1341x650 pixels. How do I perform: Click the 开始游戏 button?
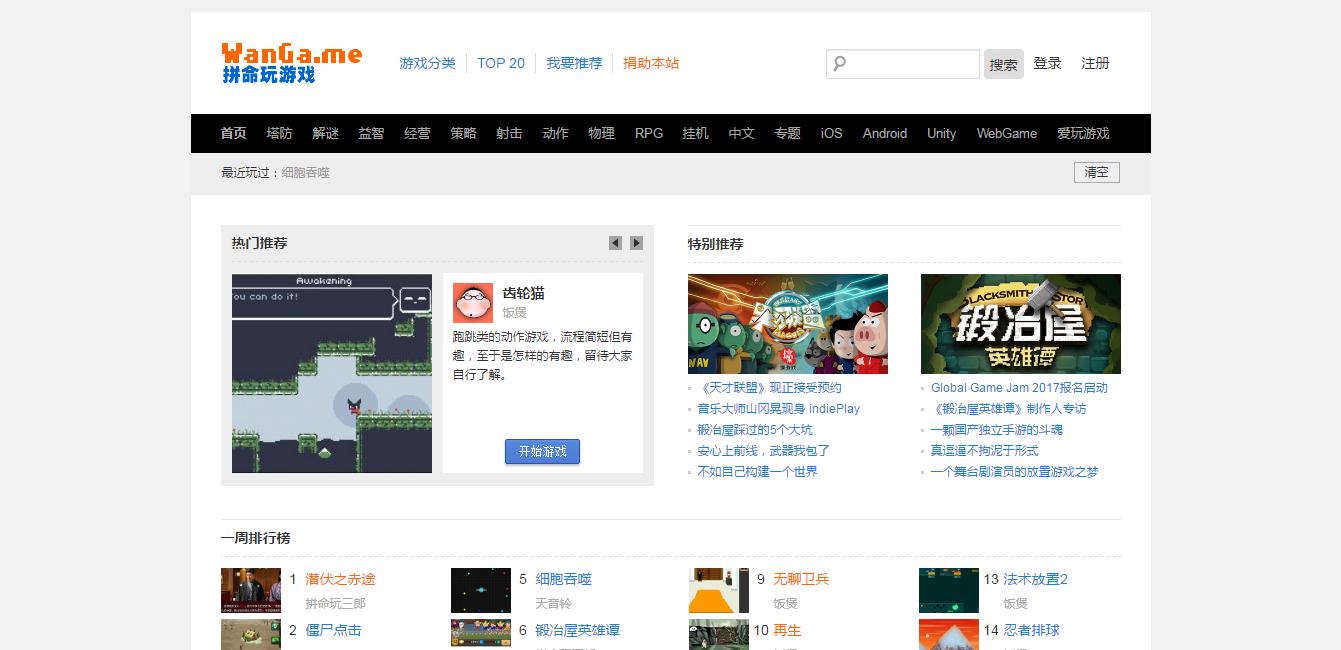(x=542, y=451)
